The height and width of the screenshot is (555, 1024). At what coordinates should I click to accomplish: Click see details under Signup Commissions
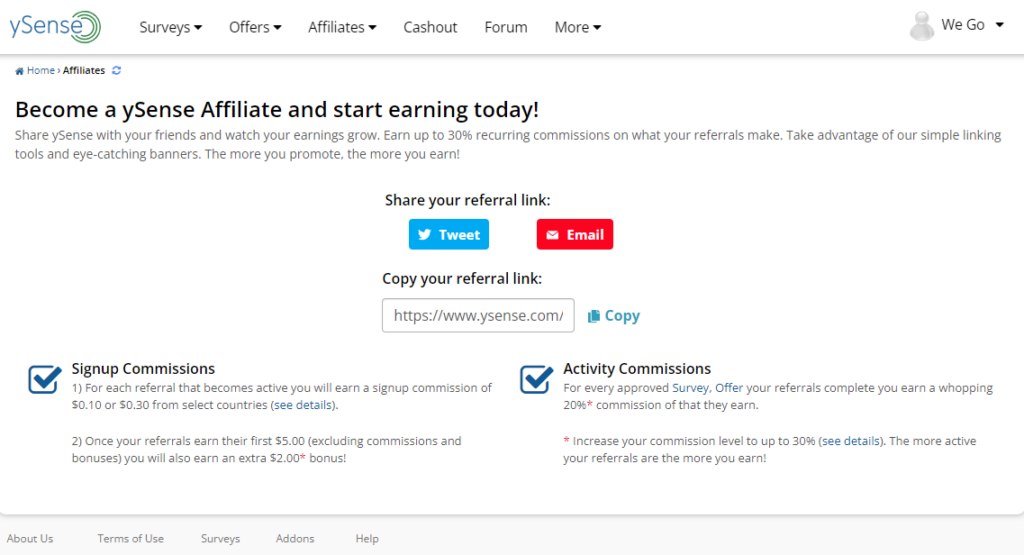click(x=302, y=405)
